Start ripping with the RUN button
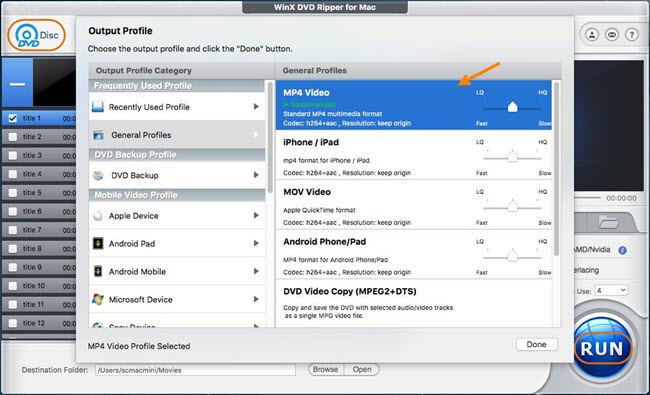Screen dimensions: 650x395 pyautogui.click(x=603, y=349)
